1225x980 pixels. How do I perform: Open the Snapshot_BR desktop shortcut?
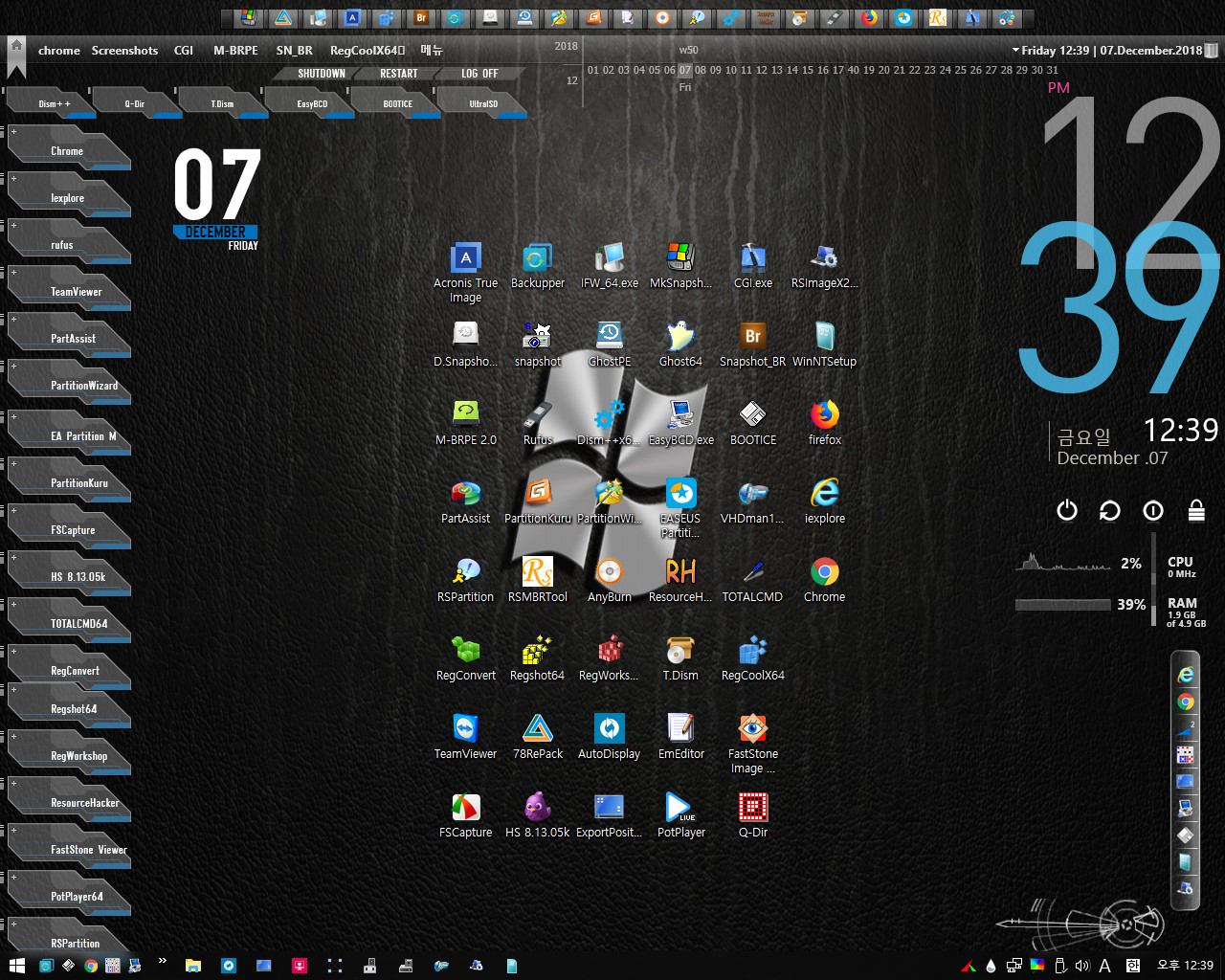click(753, 345)
